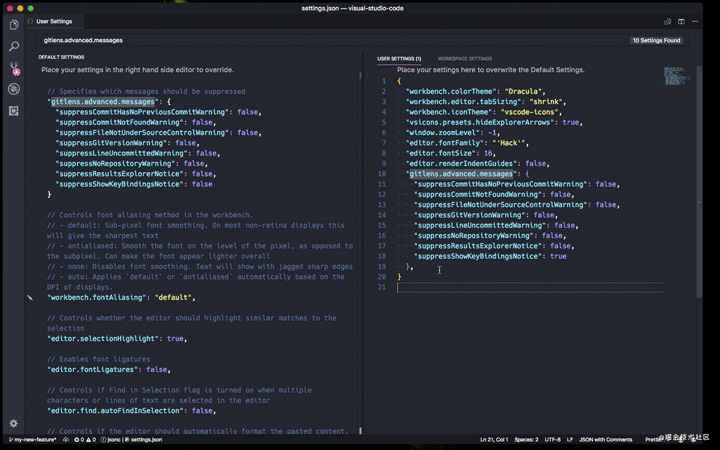Click suppressShowKeyBindingsNotice true in User Settings
Screen dimensions: 720x450
click(490, 256)
